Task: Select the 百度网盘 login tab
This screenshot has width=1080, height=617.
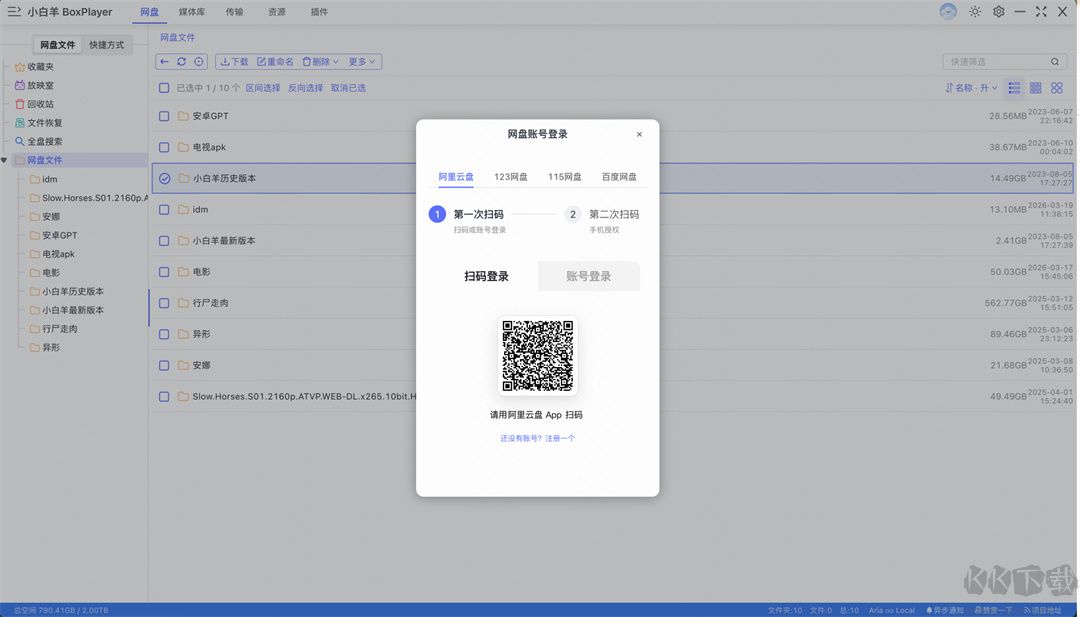Action: [x=619, y=177]
